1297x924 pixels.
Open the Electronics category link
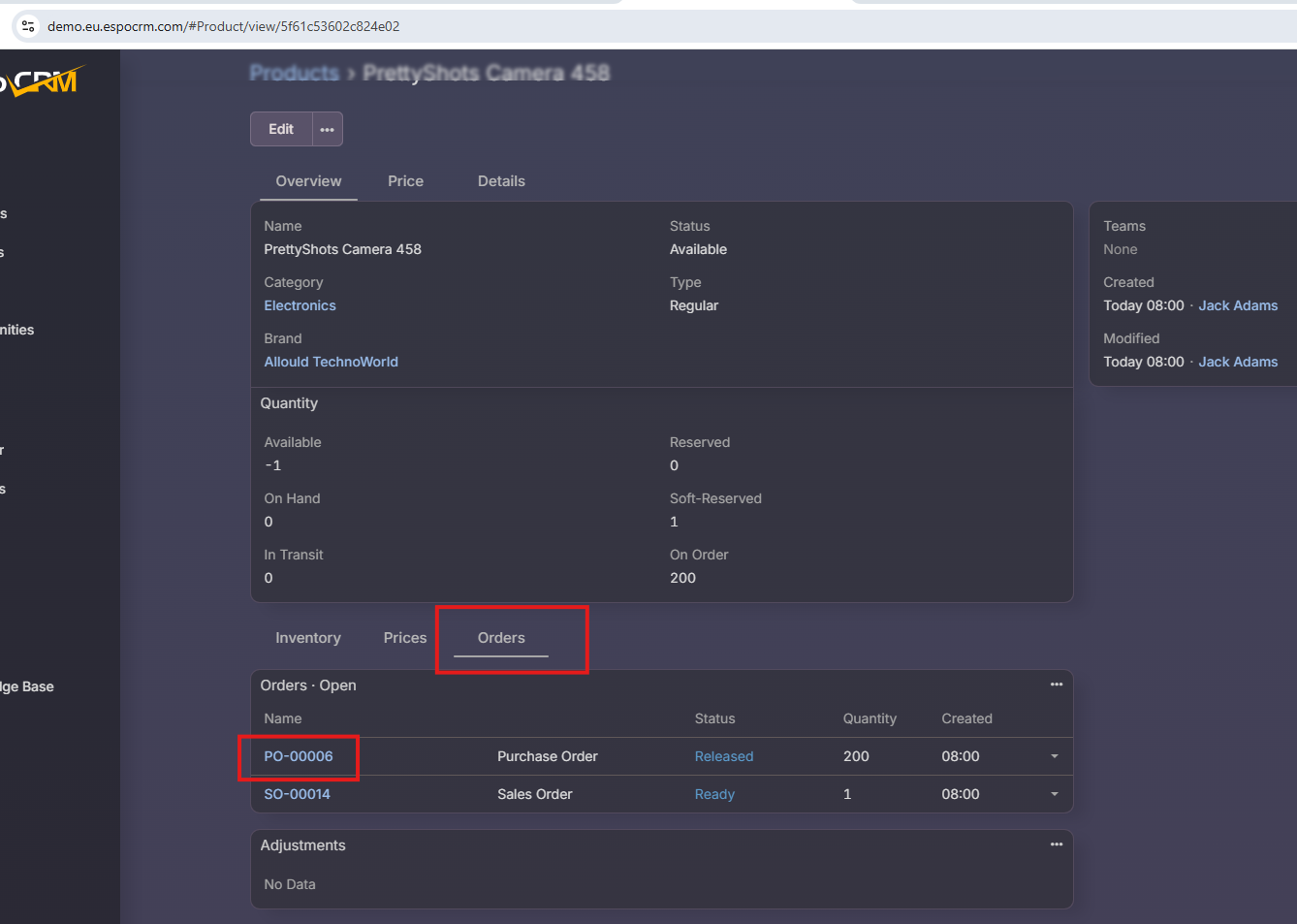click(300, 305)
